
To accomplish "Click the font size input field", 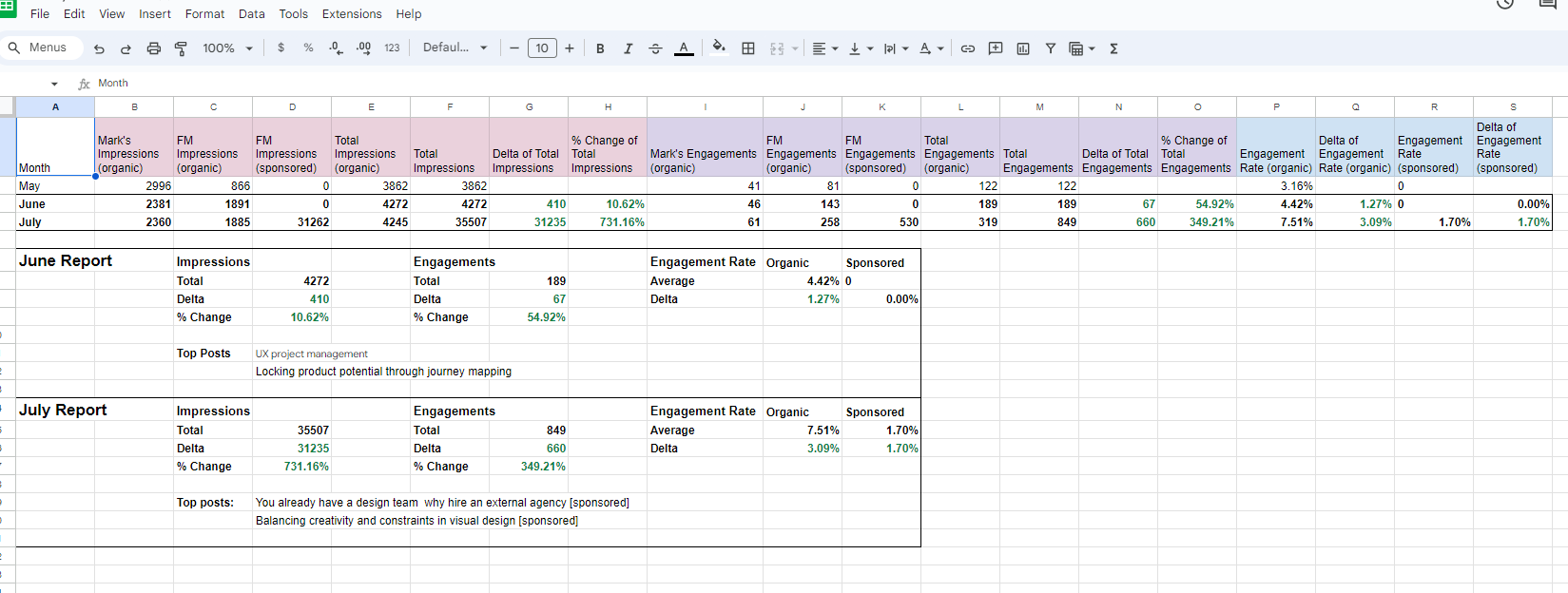I will 541,48.
